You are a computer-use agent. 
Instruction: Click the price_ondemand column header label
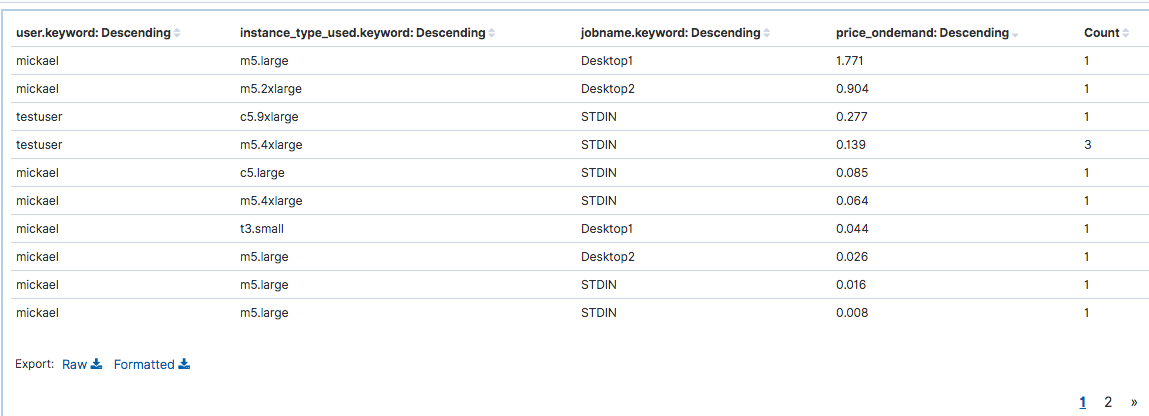pos(922,33)
